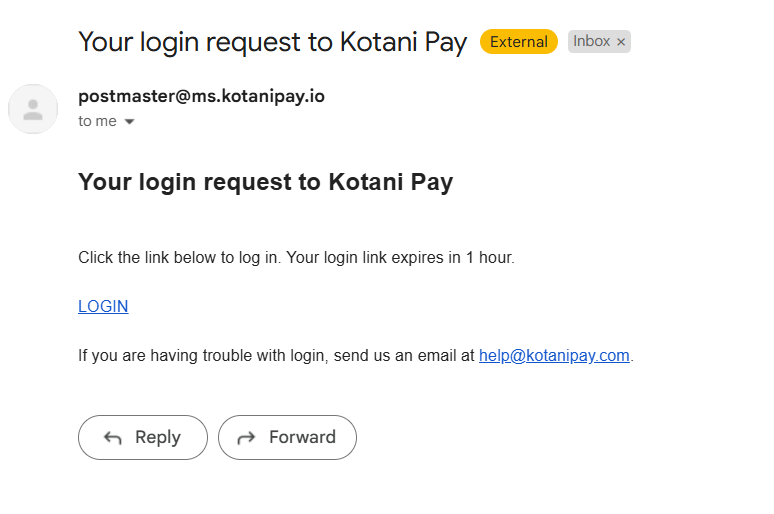Select the email subject title at top
Image resolution: width=774 pixels, height=514 pixels.
pyautogui.click(x=272, y=42)
